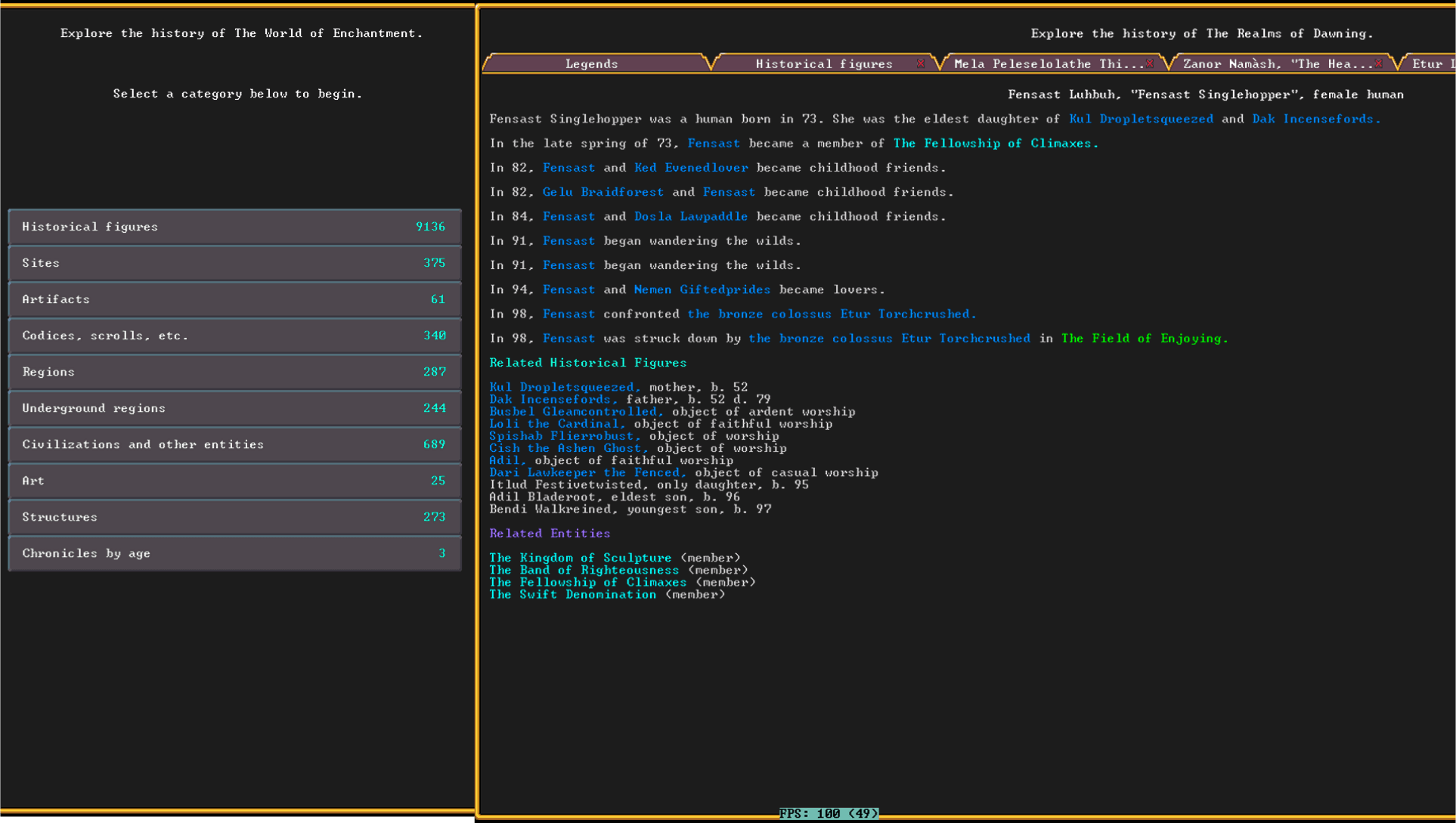The image size is (1456, 823).
Task: Open The Field of Enjoying link
Action: pos(1144,339)
